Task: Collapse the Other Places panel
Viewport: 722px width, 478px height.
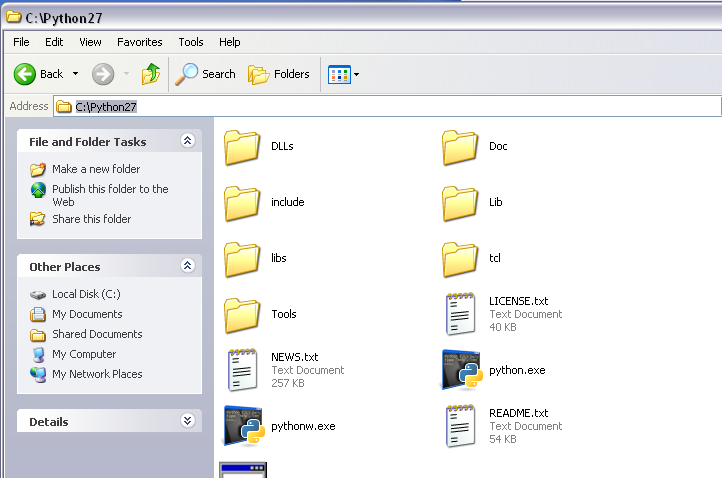Action: [187, 266]
